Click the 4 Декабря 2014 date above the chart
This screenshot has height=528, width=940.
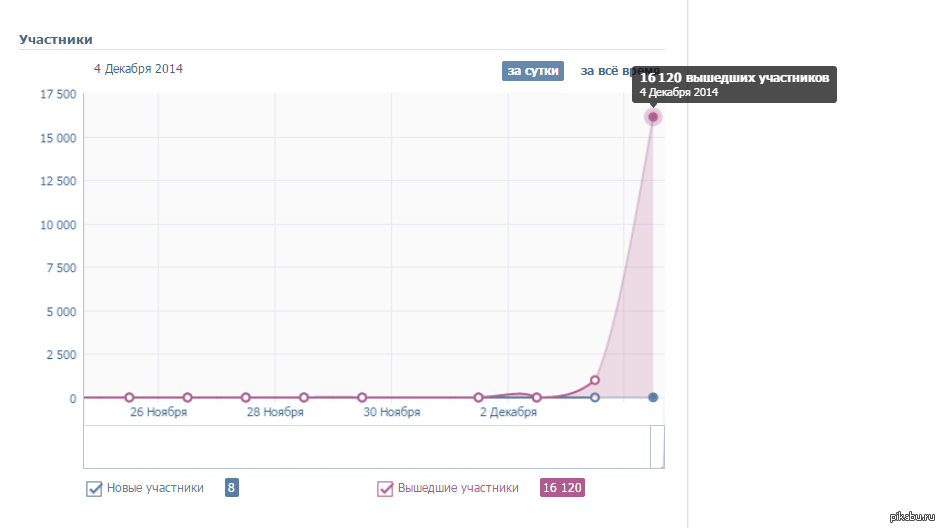point(138,69)
